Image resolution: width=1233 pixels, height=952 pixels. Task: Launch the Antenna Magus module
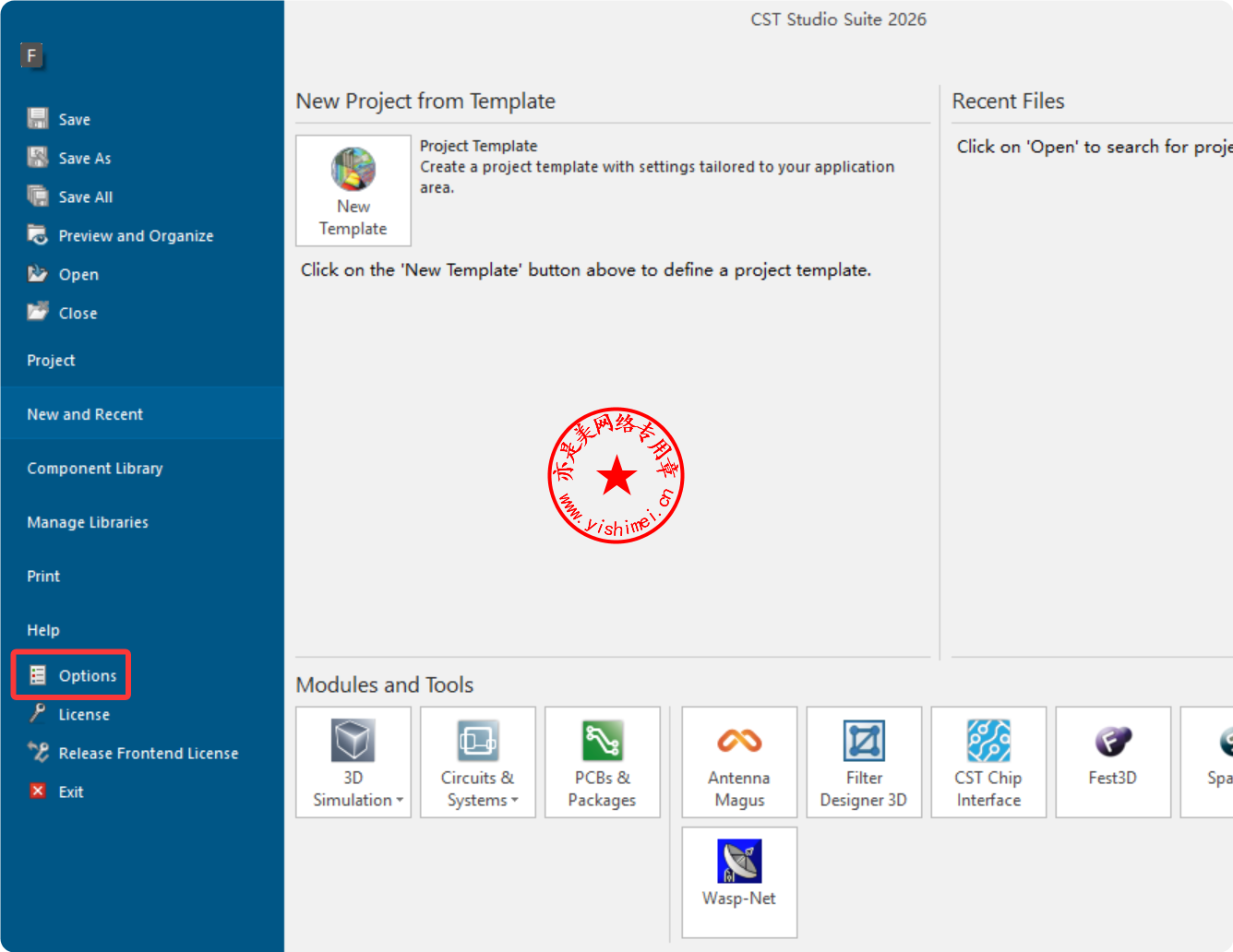739,762
